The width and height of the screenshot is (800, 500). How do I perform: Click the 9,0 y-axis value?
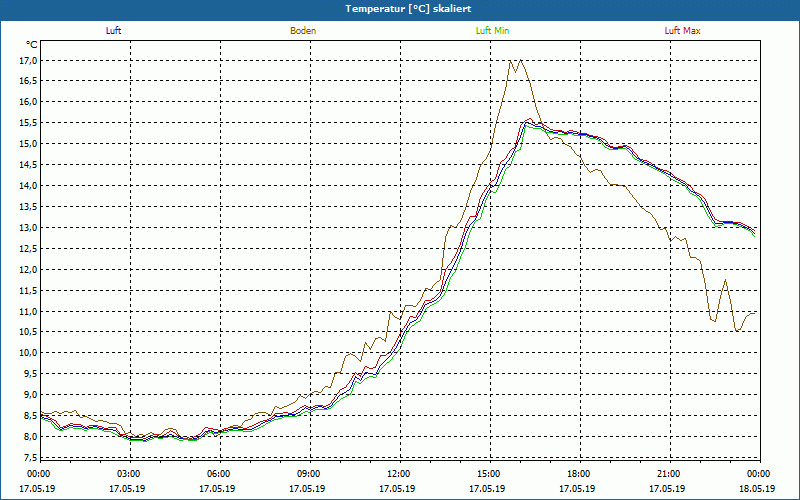point(31,395)
